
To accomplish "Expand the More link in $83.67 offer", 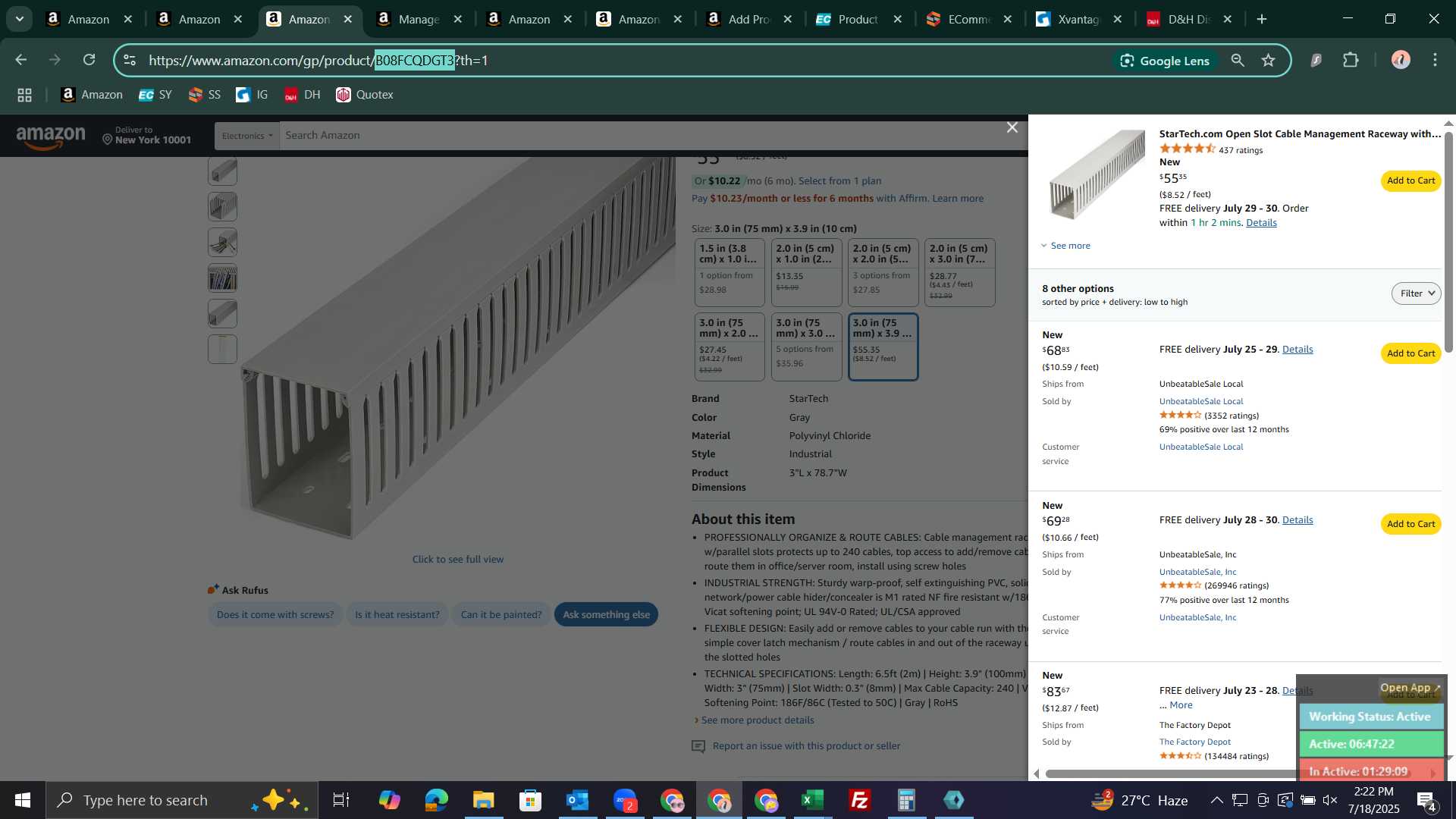I will [1181, 705].
